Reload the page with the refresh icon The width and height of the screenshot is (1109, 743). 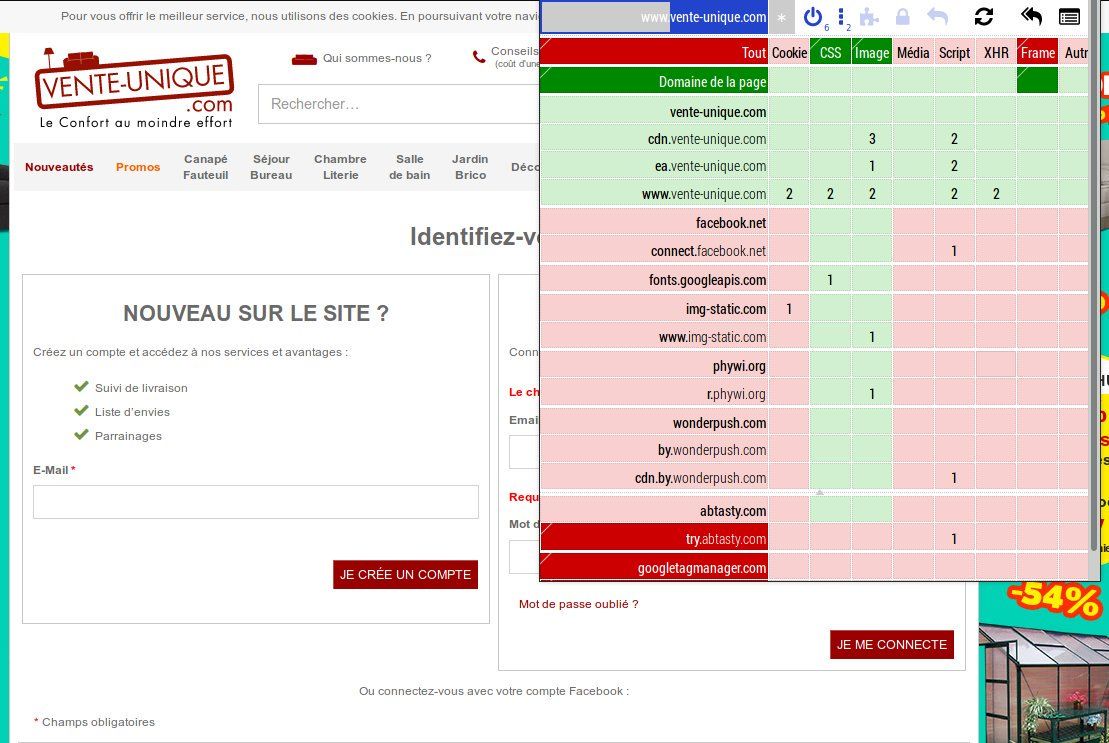click(x=984, y=17)
